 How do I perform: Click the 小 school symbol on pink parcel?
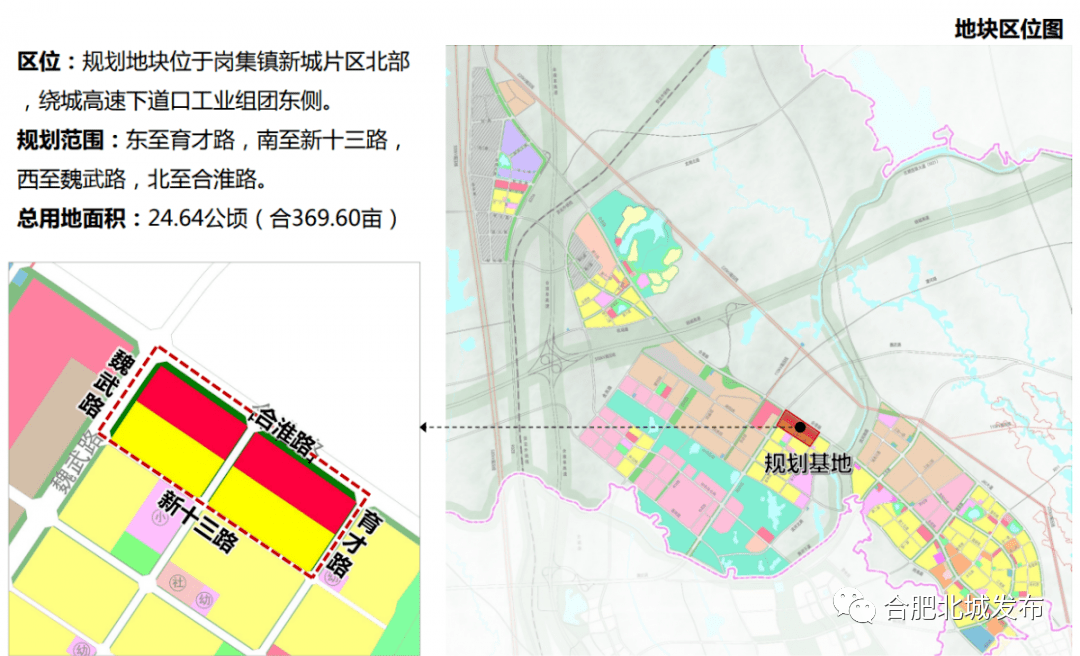(x=160, y=518)
